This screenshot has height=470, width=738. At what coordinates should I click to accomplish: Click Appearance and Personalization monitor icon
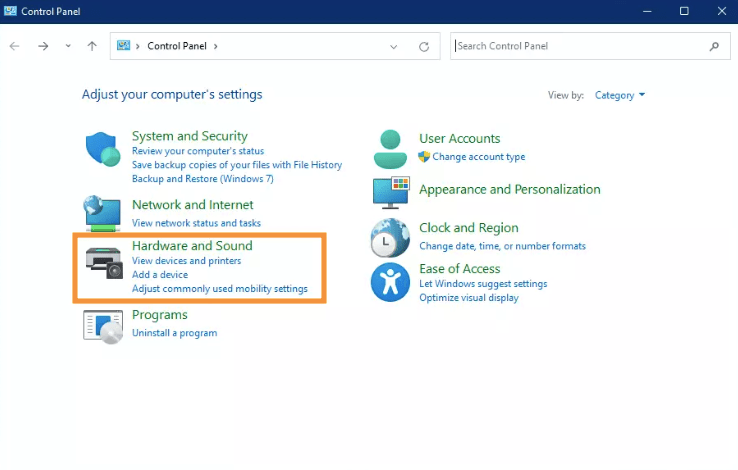tap(391, 193)
